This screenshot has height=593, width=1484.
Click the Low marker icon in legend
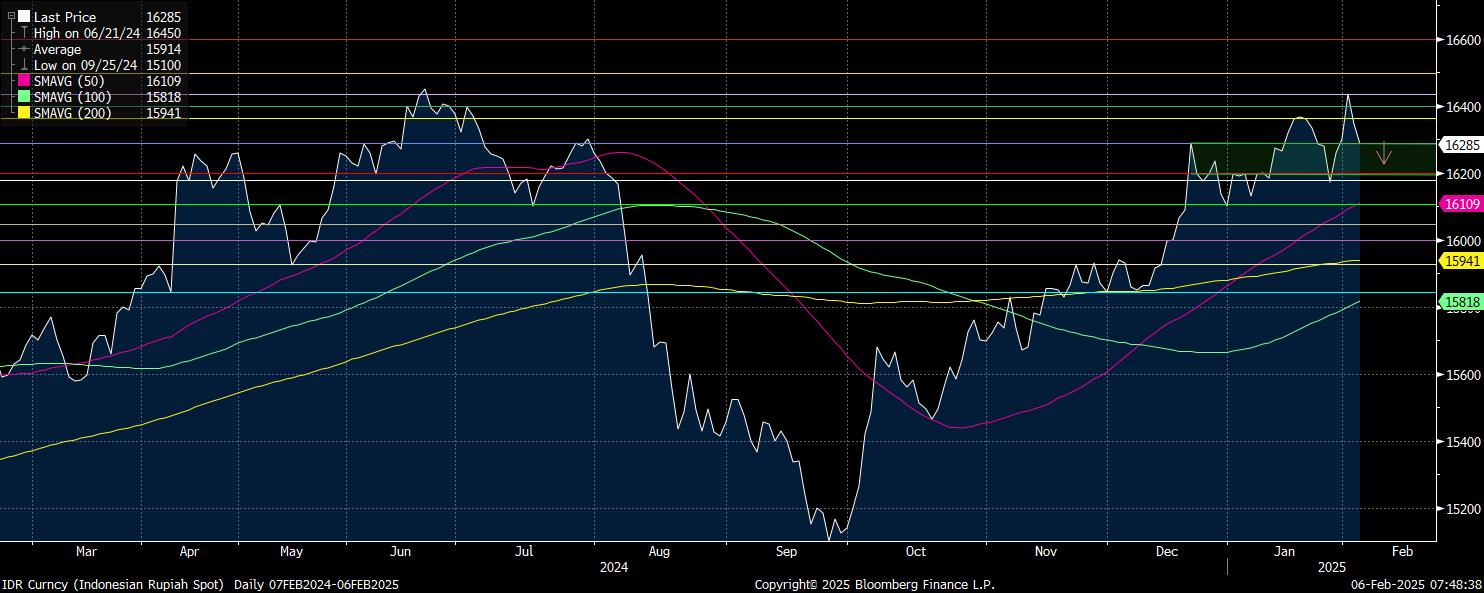[24, 65]
